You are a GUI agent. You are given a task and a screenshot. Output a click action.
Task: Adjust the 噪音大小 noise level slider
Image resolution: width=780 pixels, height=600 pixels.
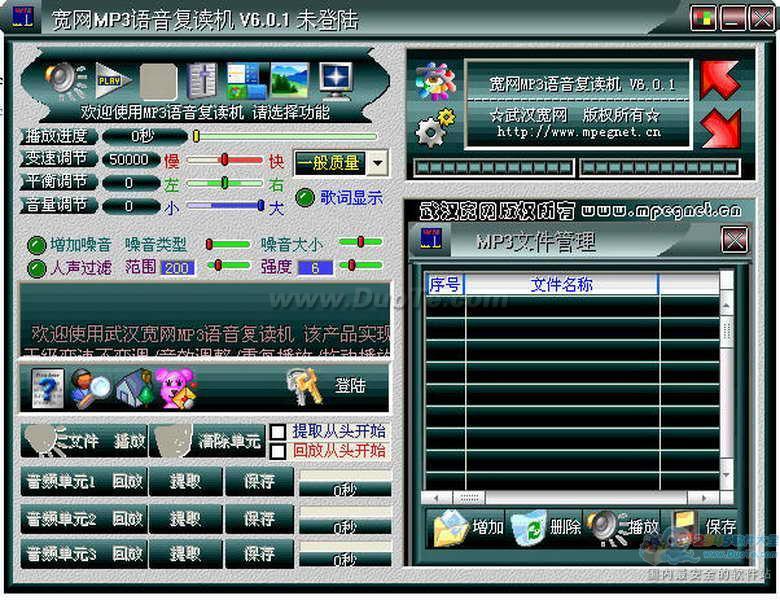tap(360, 242)
